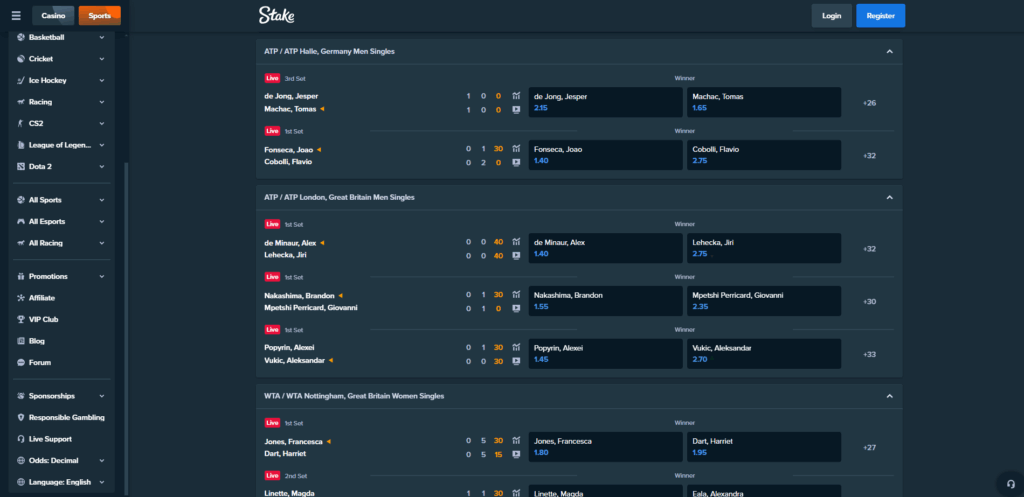Bet on Machac, Tomas at 1.65
This screenshot has height=497, width=1024.
764,102
